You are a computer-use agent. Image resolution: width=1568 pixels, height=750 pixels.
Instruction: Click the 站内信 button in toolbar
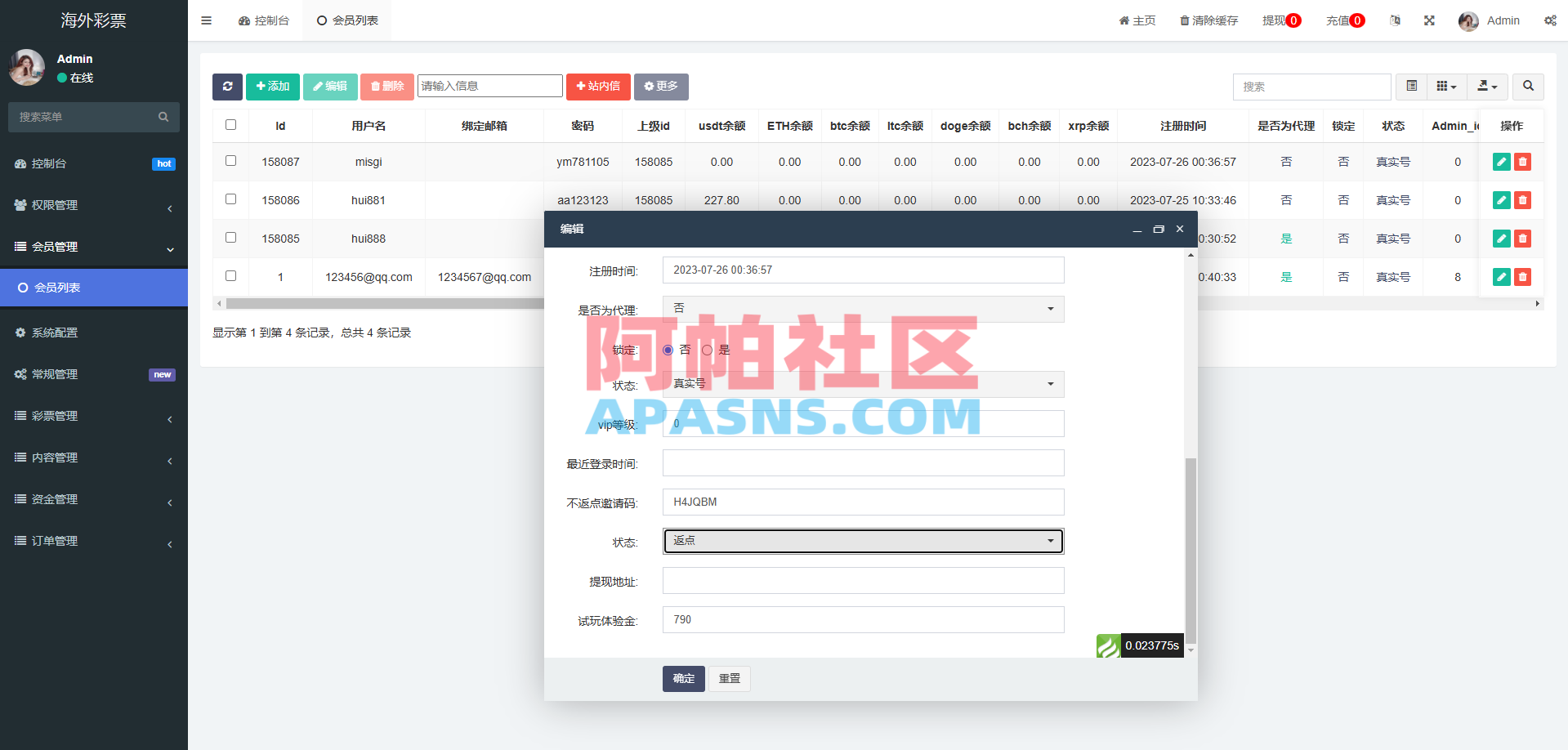[x=597, y=87]
